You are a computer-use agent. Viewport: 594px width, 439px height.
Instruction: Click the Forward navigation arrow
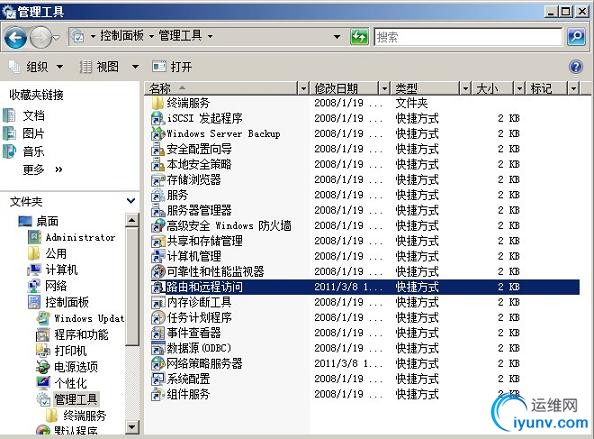pos(40,37)
